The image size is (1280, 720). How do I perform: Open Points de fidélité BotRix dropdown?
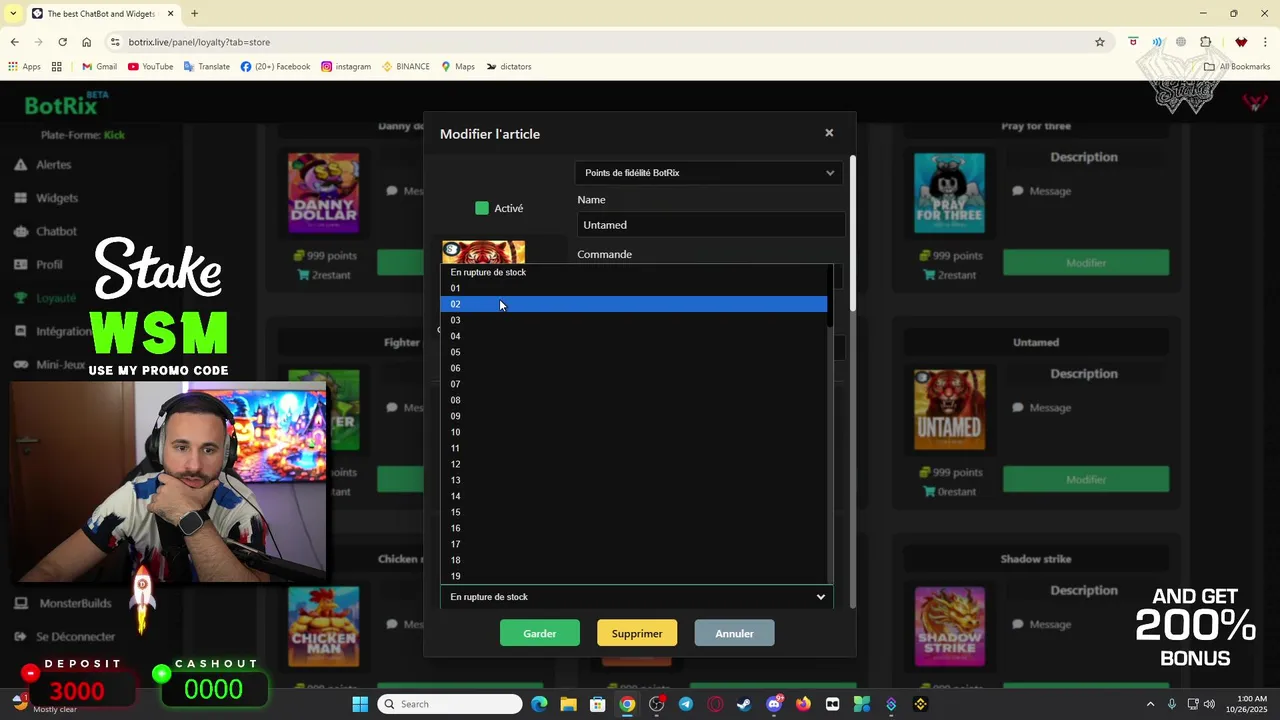tap(709, 173)
